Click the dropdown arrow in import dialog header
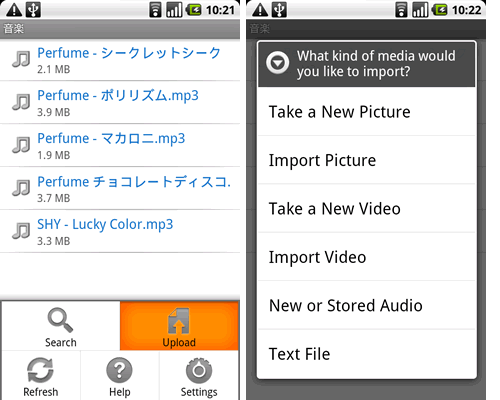Screen dimensions: 500x400 pyautogui.click(x=277, y=63)
